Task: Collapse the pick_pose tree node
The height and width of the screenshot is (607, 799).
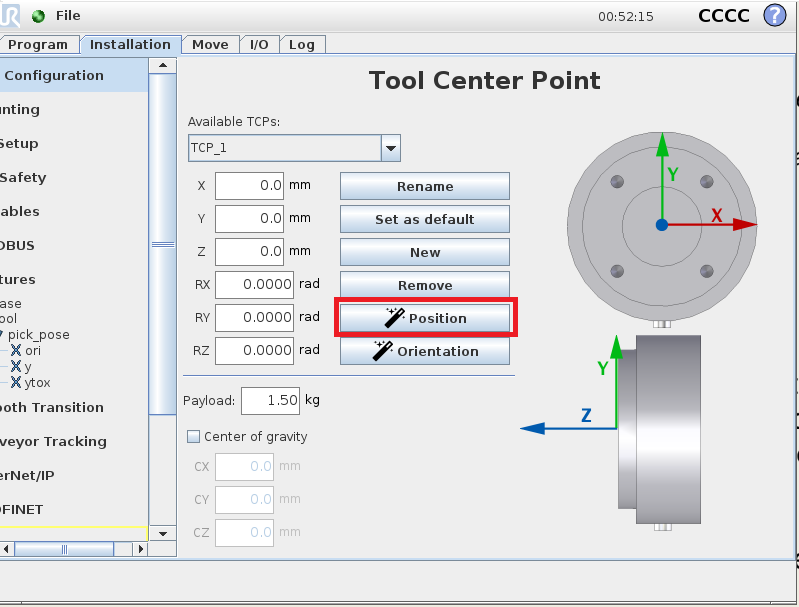Action: [2, 334]
